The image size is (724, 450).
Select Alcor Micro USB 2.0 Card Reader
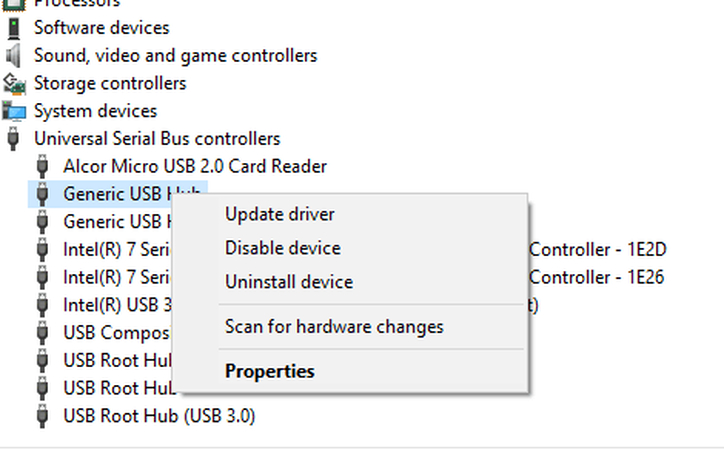pyautogui.click(x=195, y=166)
